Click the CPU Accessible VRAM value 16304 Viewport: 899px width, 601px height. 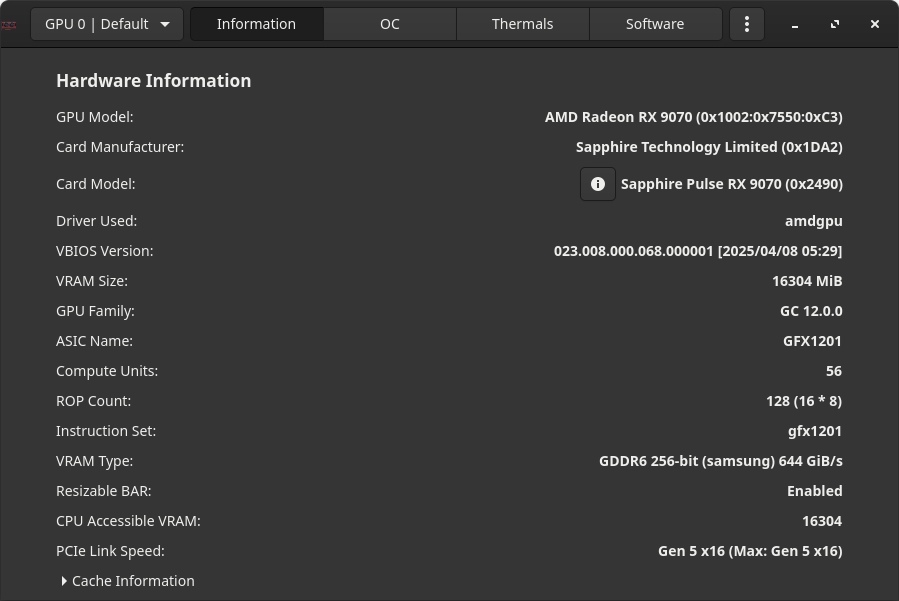822,521
